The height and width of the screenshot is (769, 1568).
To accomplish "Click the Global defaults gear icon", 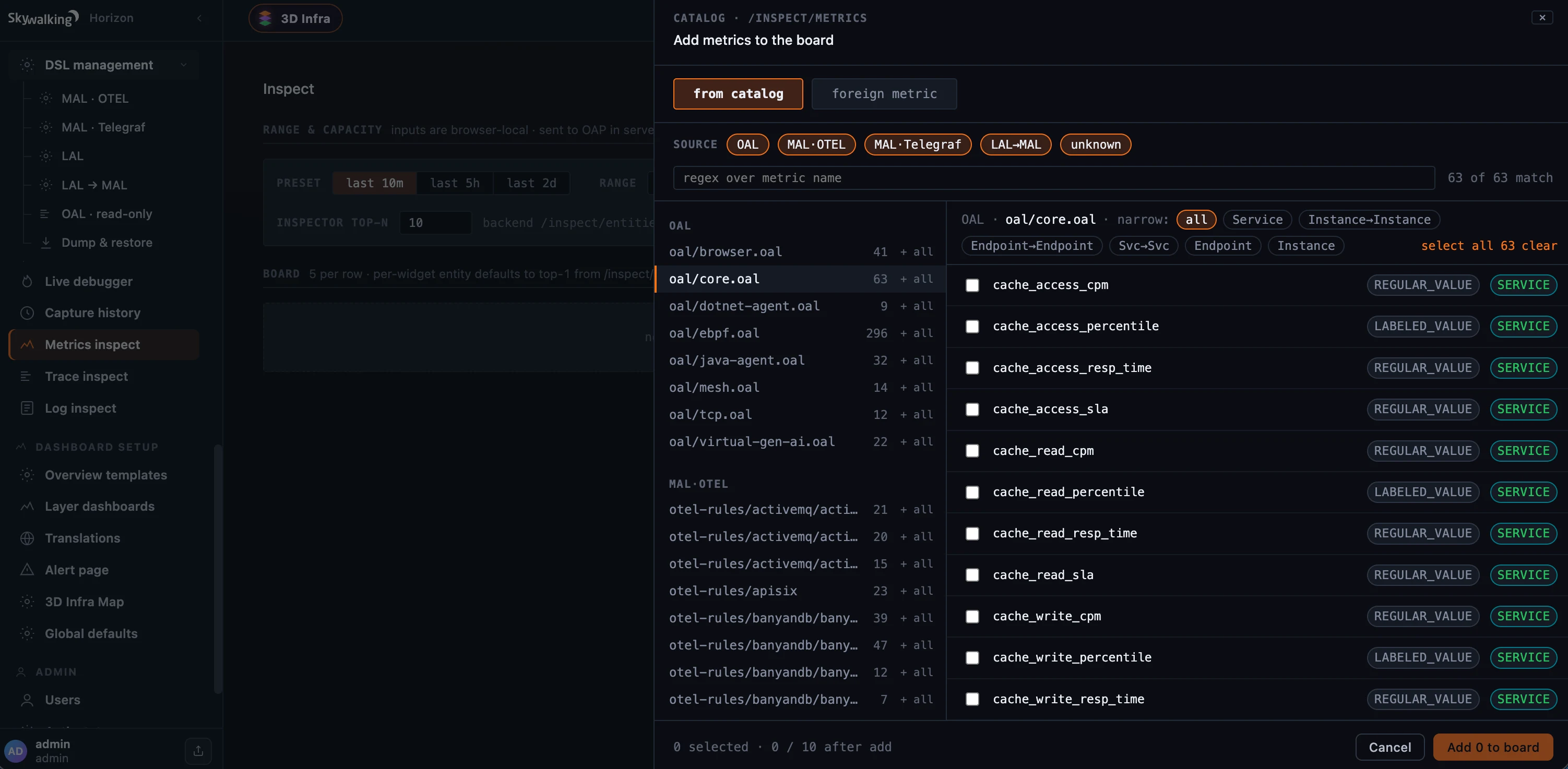I will point(27,633).
